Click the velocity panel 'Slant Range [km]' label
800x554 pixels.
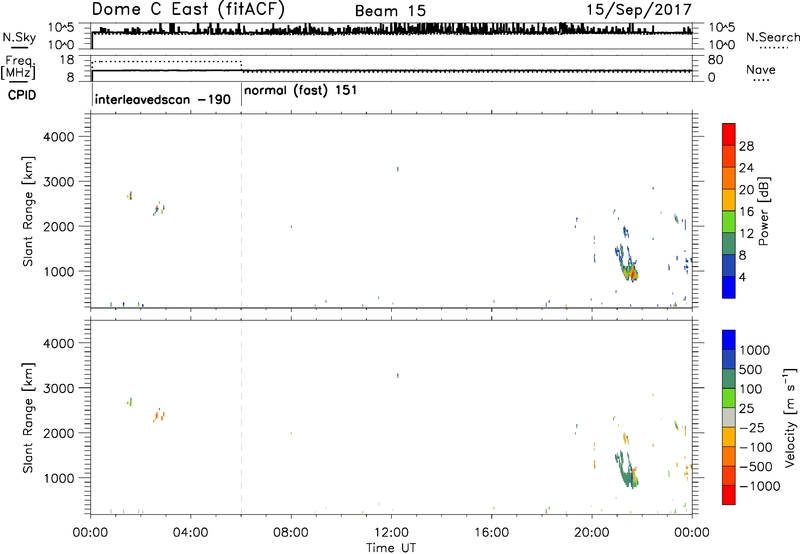coord(28,418)
